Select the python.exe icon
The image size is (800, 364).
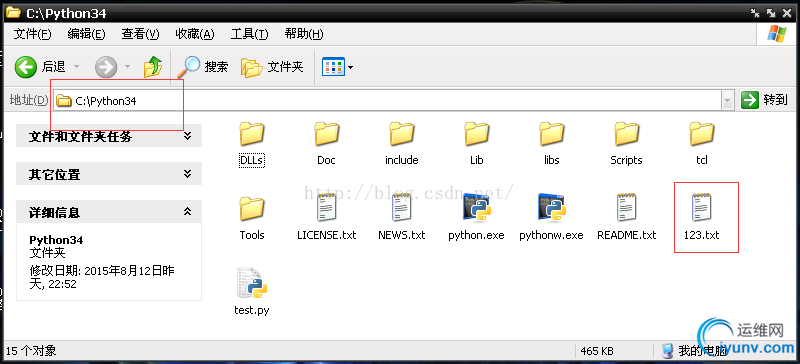tap(477, 208)
